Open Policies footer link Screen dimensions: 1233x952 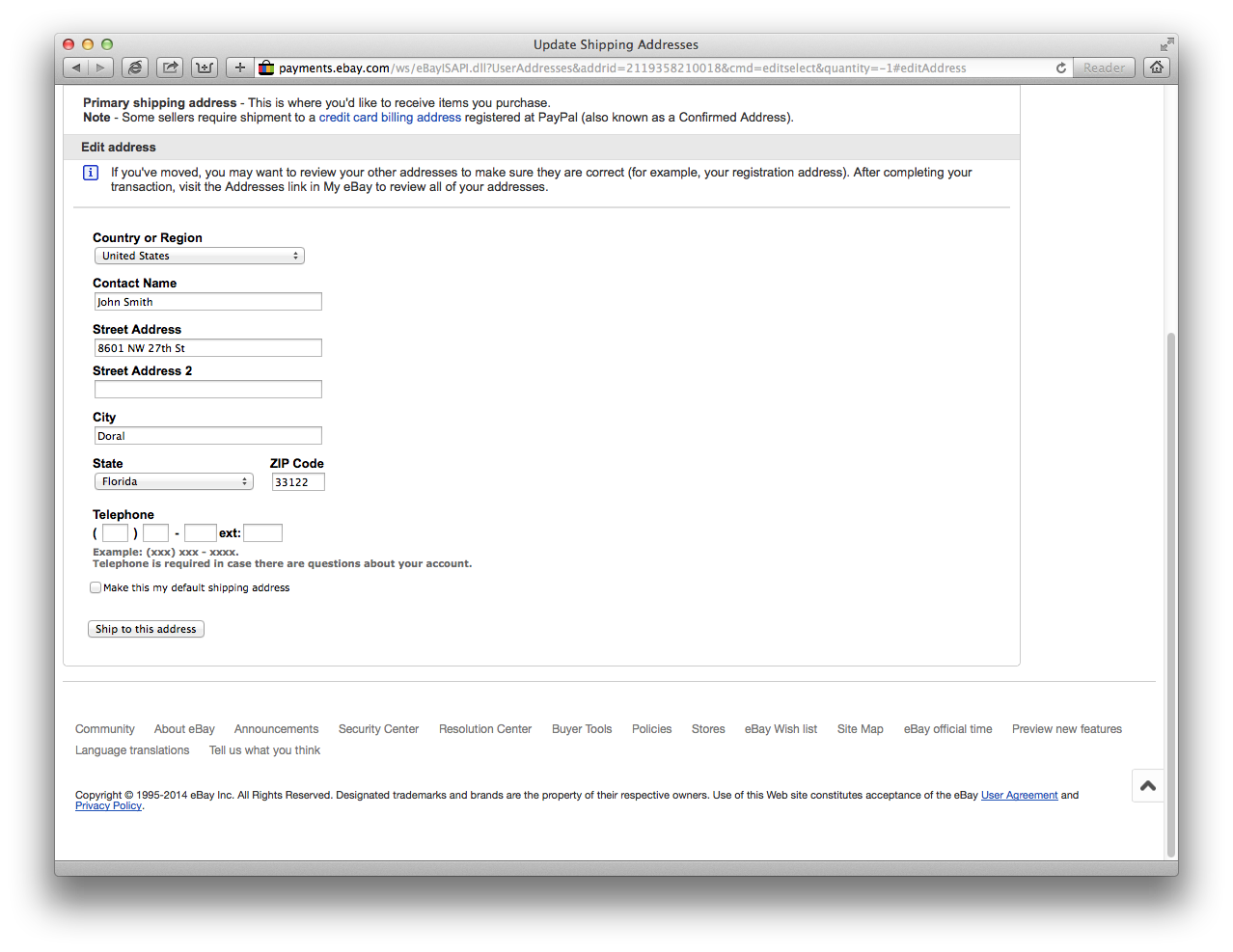652,729
